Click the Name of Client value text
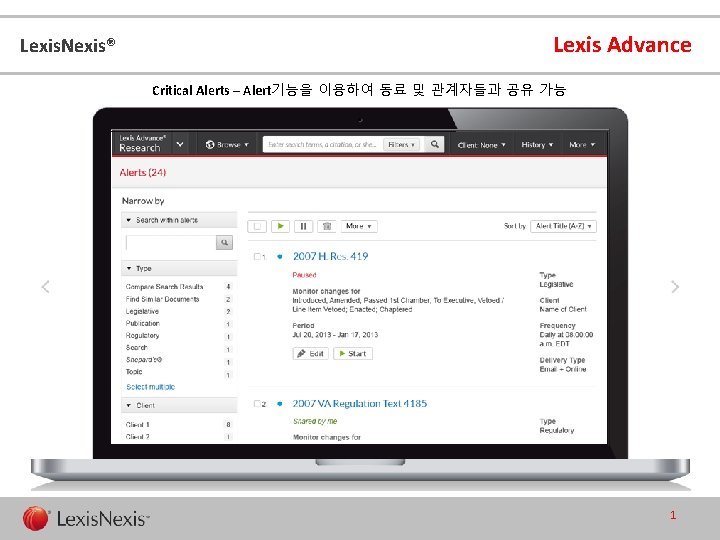 point(563,309)
